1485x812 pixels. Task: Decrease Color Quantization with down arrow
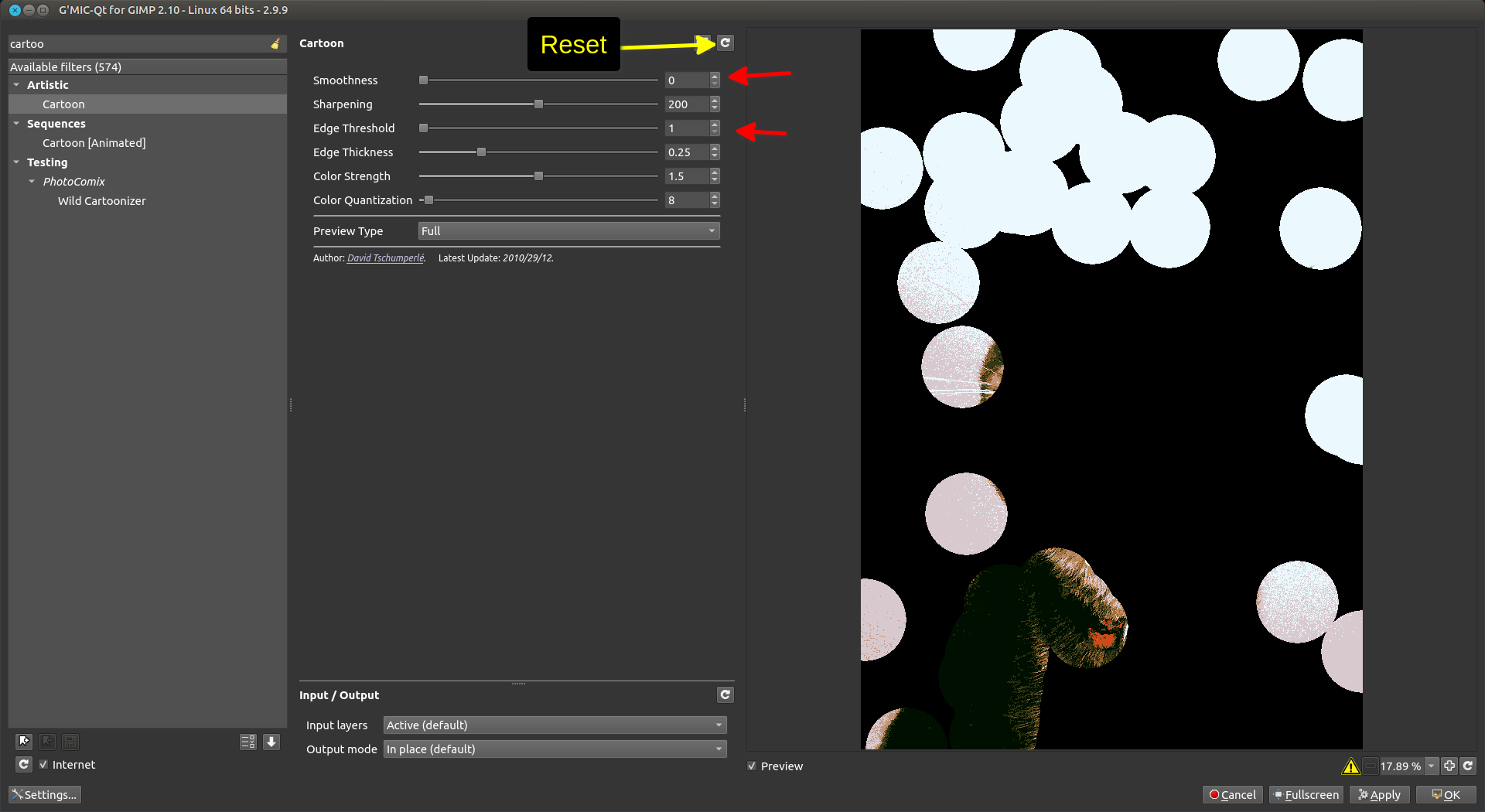point(715,203)
